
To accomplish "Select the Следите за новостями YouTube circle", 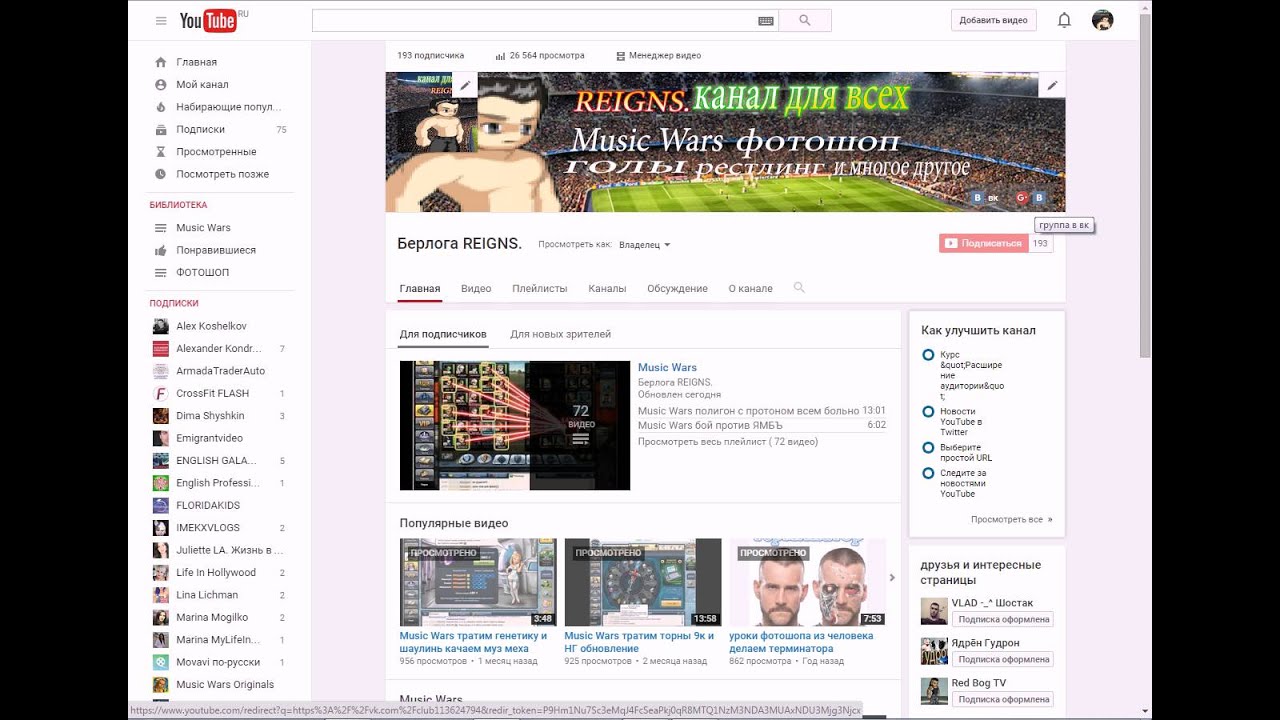I will [928, 473].
